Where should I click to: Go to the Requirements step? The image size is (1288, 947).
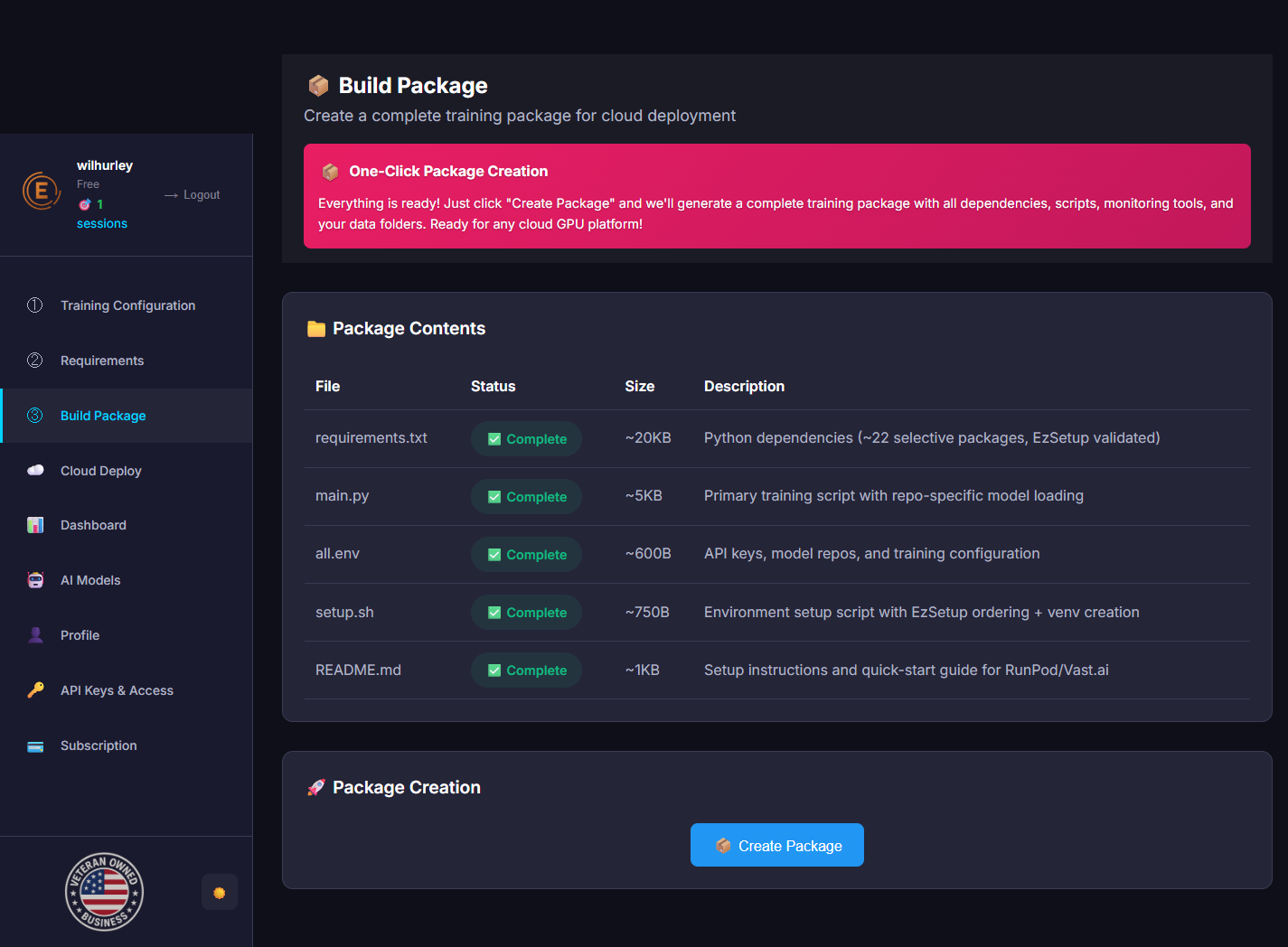(102, 361)
